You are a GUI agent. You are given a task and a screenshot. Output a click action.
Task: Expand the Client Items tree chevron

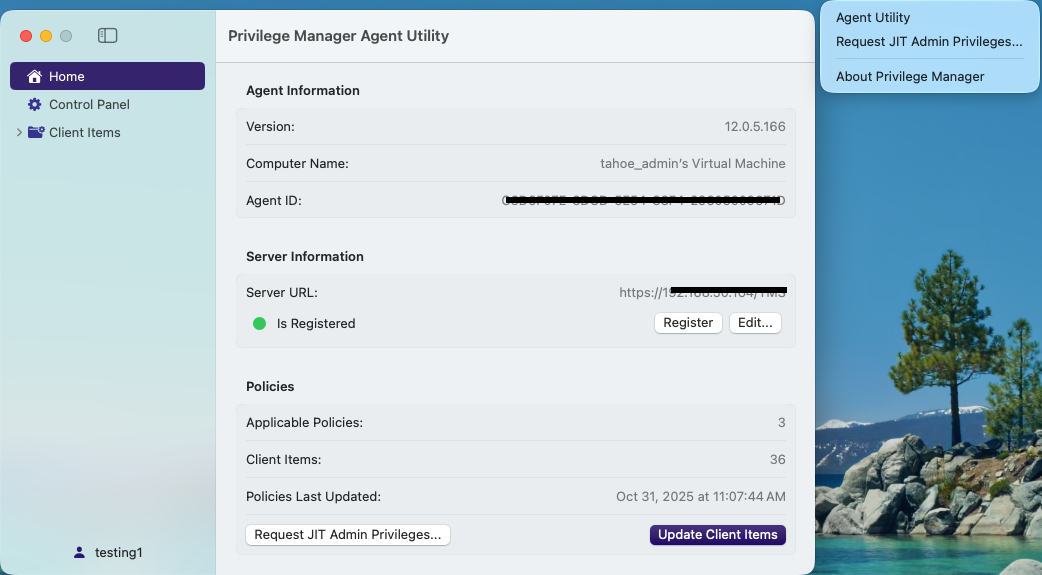(19, 133)
